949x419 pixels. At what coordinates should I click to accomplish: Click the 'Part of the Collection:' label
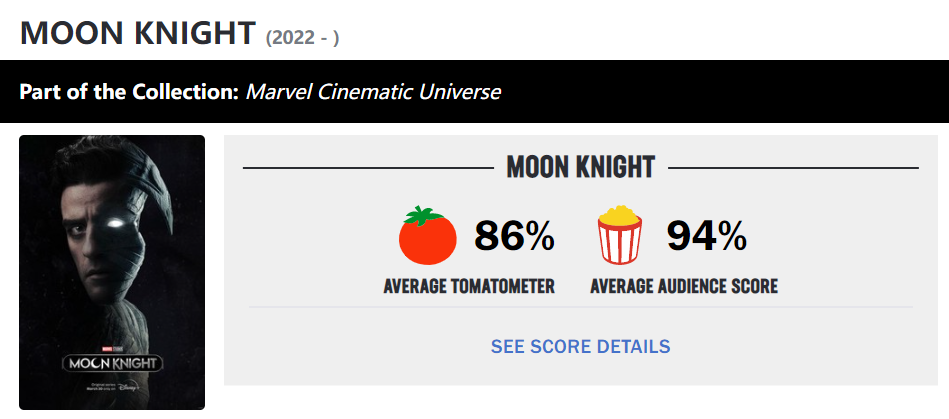130,91
